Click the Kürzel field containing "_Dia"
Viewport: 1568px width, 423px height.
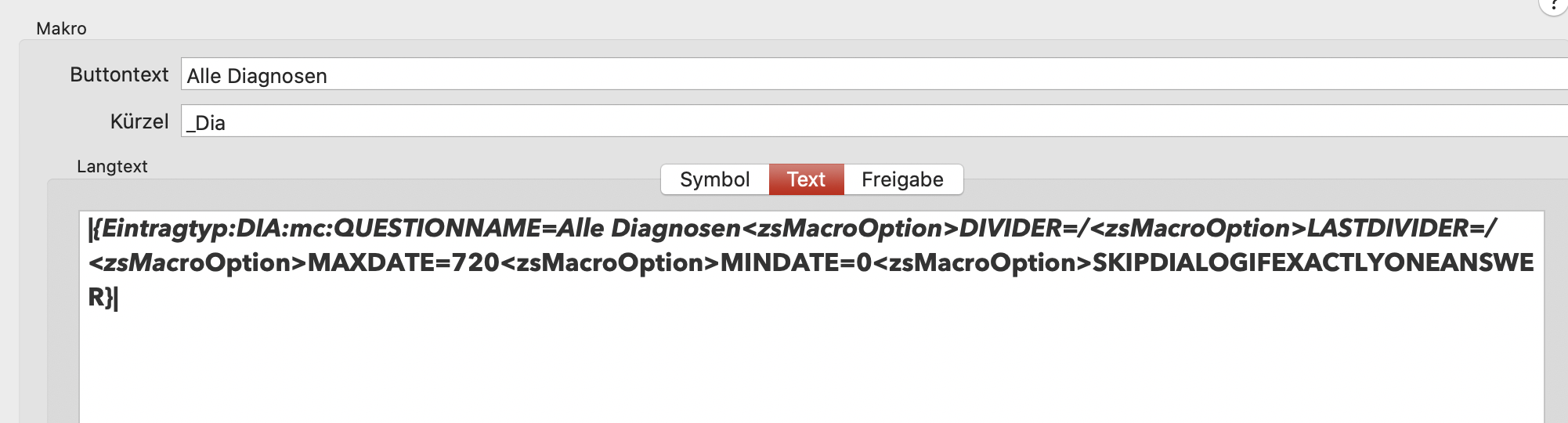point(874,121)
